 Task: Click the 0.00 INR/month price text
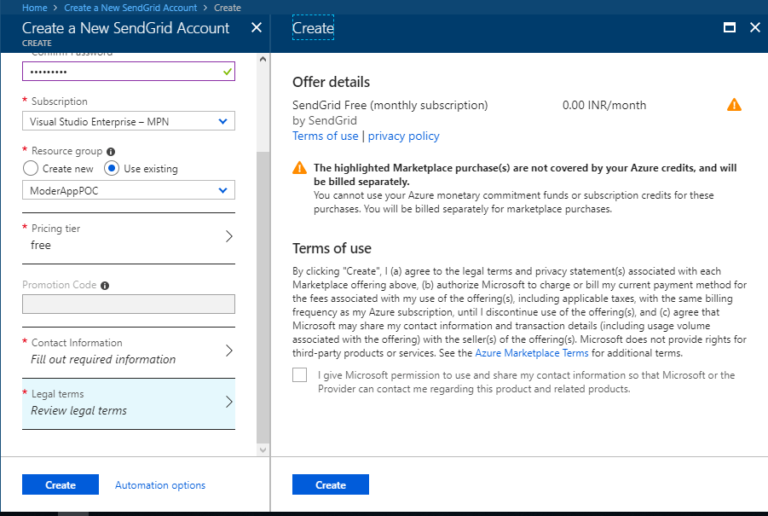[604, 105]
